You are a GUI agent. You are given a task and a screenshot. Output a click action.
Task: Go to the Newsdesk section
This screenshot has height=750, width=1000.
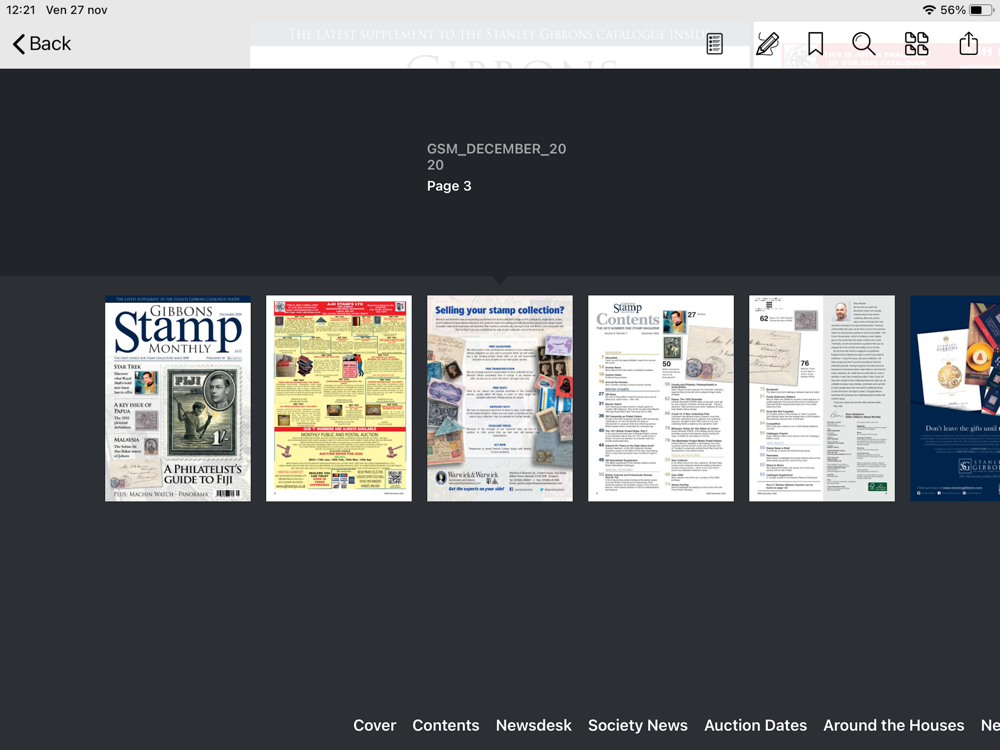pos(534,725)
